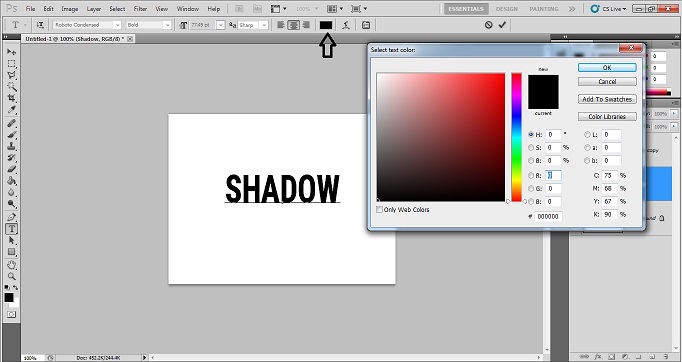Center align the text
The width and height of the screenshot is (682, 362).
pyautogui.click(x=294, y=25)
